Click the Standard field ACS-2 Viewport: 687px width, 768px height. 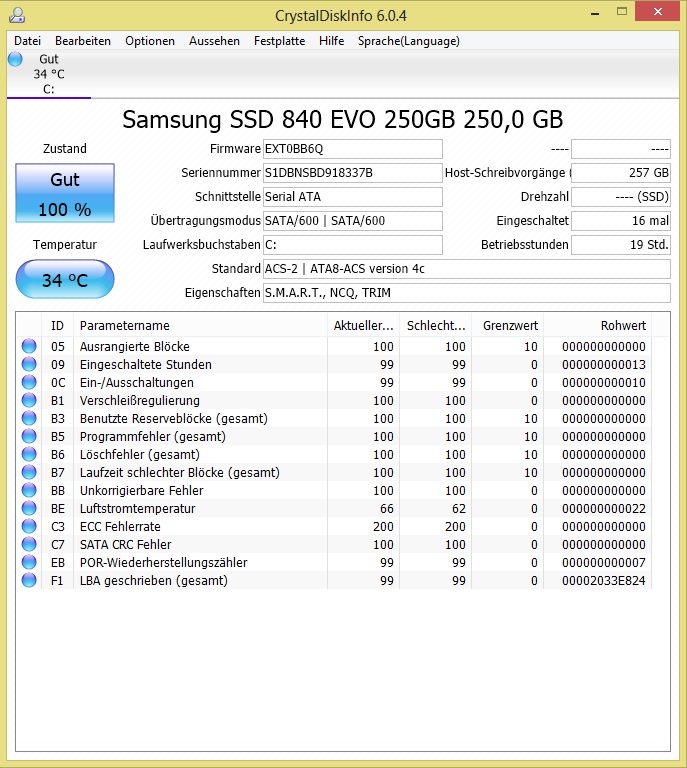(467, 269)
